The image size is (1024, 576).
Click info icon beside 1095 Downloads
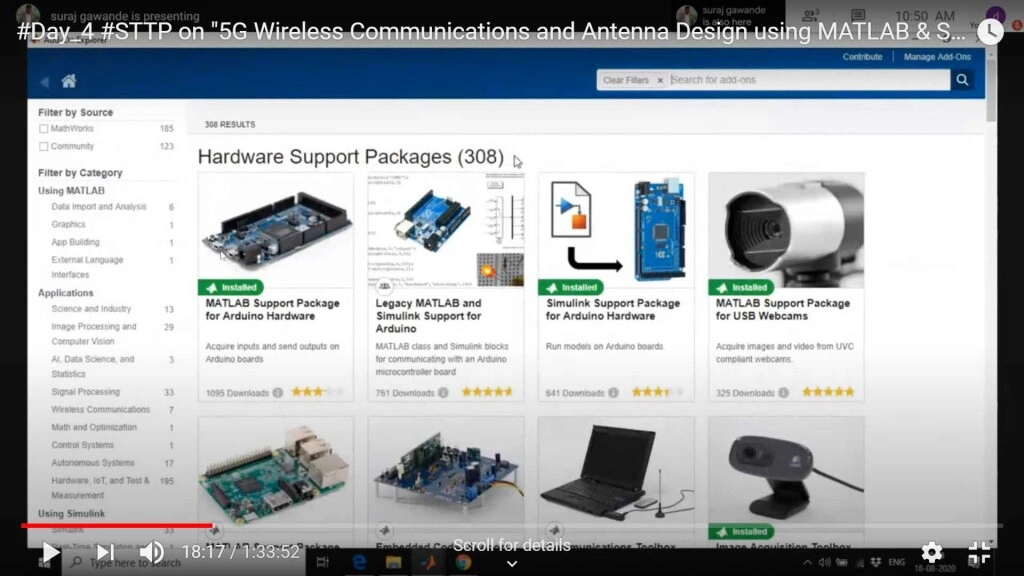pos(278,392)
